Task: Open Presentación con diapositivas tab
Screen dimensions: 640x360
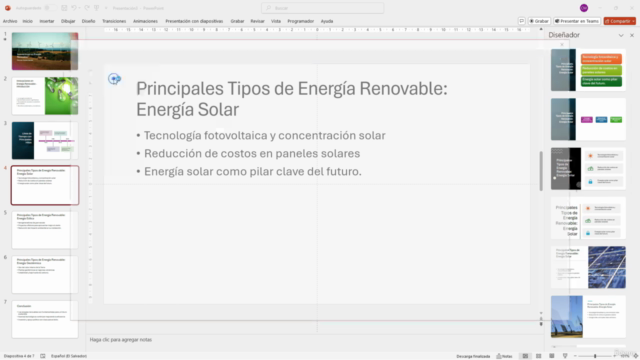Action: 194,21
